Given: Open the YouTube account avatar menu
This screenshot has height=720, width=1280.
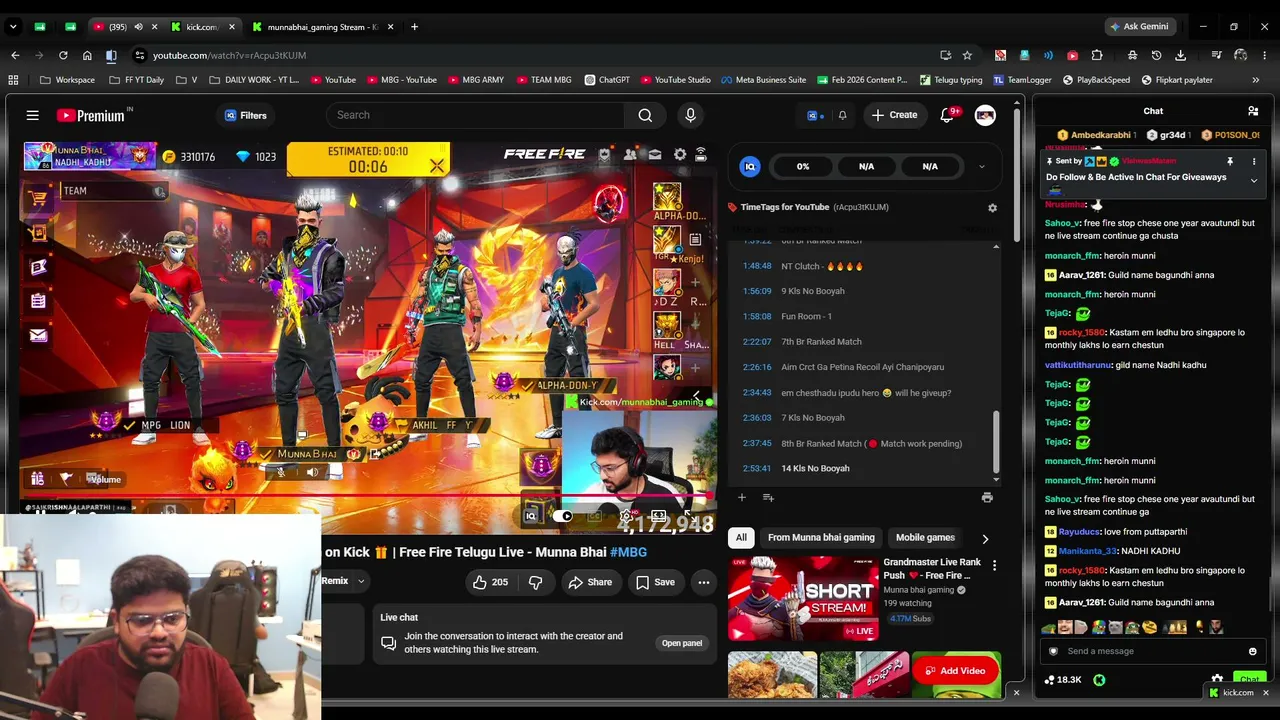Looking at the screenshot, I should 985,115.
